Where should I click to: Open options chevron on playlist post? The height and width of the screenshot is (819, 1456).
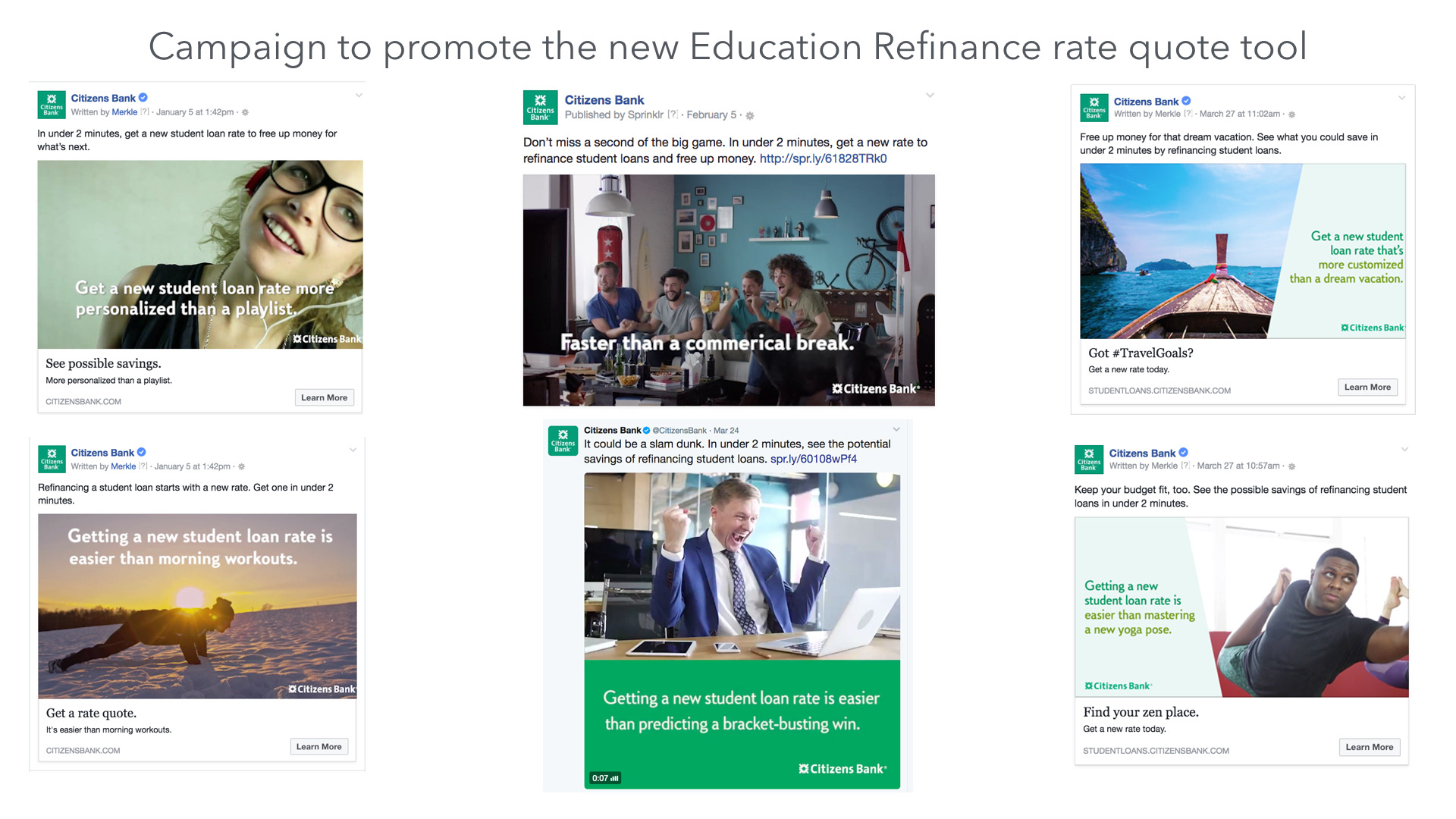tap(359, 96)
